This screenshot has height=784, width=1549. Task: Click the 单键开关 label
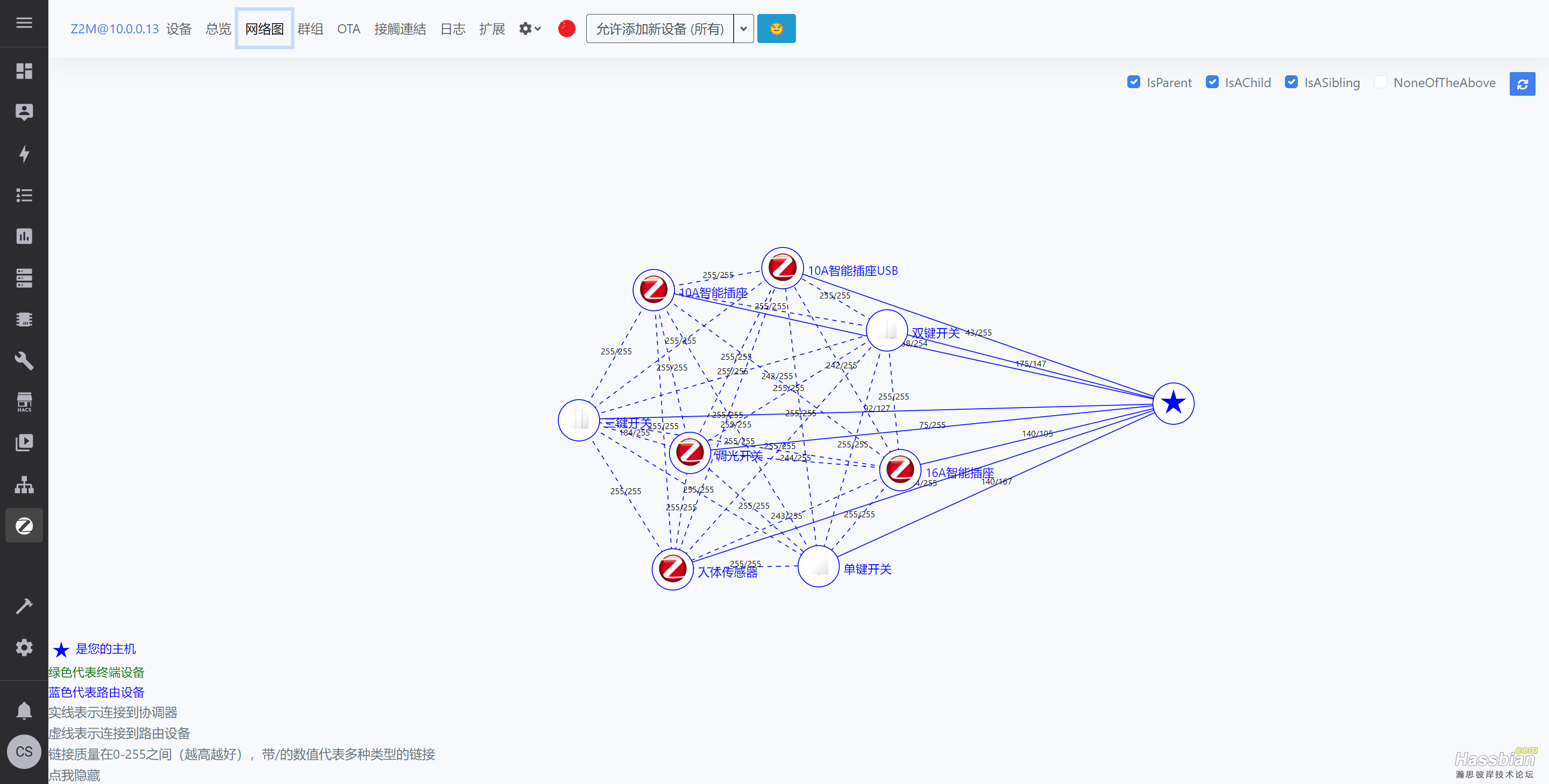coord(867,569)
